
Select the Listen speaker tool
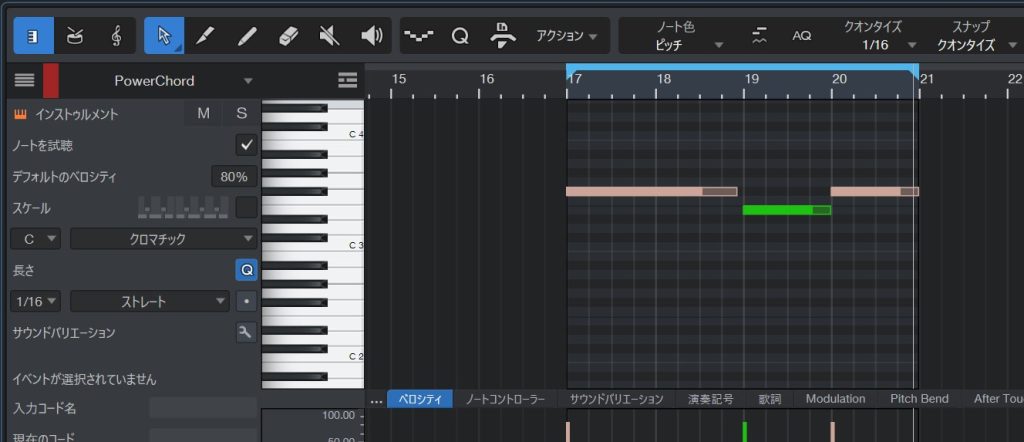(x=371, y=36)
